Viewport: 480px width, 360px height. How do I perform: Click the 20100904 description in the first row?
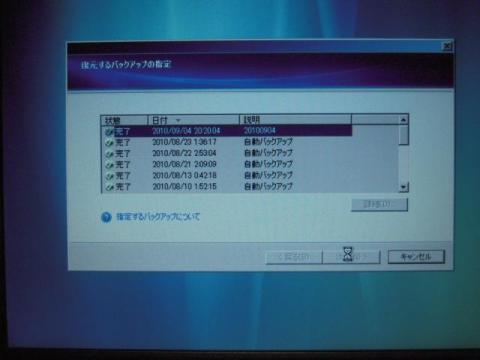pos(260,130)
